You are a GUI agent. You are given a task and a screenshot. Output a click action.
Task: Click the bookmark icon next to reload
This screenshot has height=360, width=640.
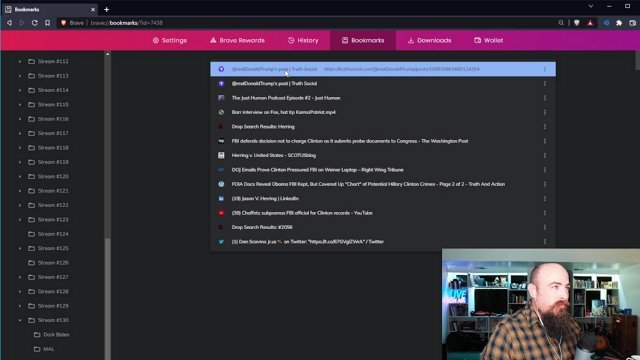click(x=48, y=23)
